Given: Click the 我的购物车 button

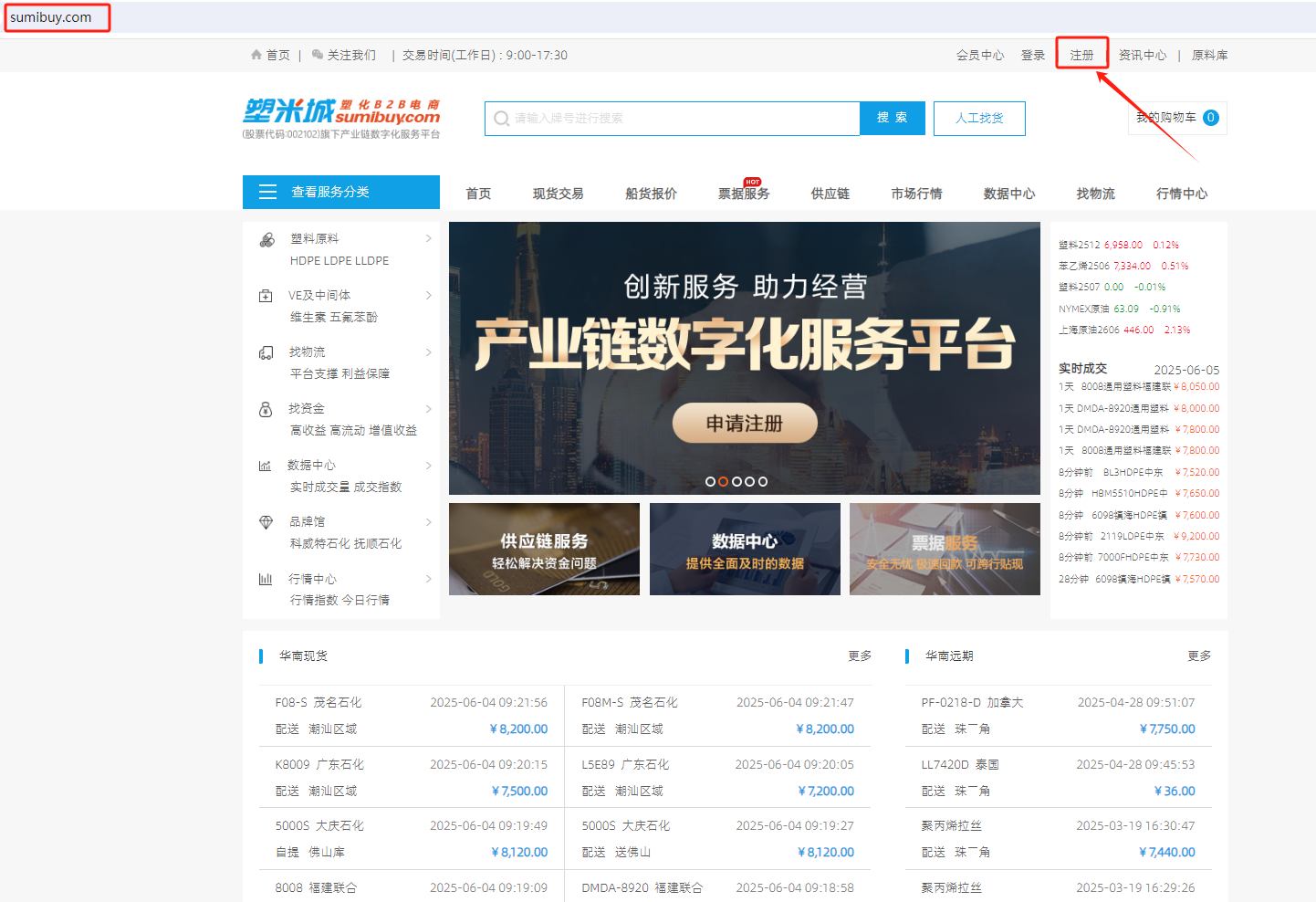Looking at the screenshot, I should coord(1177,118).
